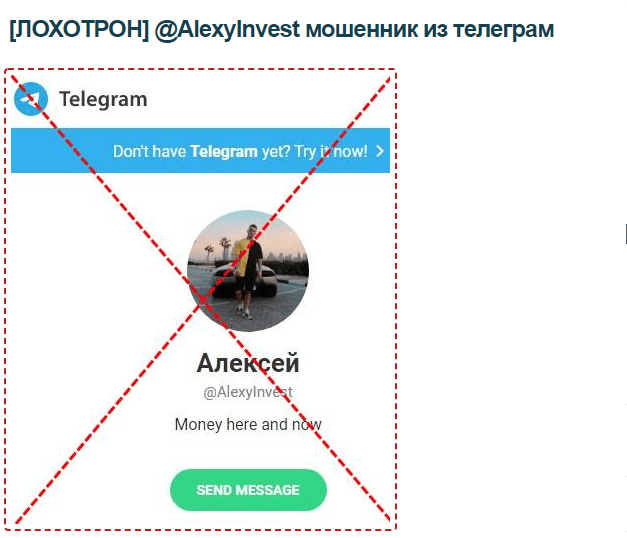The width and height of the screenshot is (627, 538).
Task: Click the "Money here and now" bio text
Action: (248, 424)
